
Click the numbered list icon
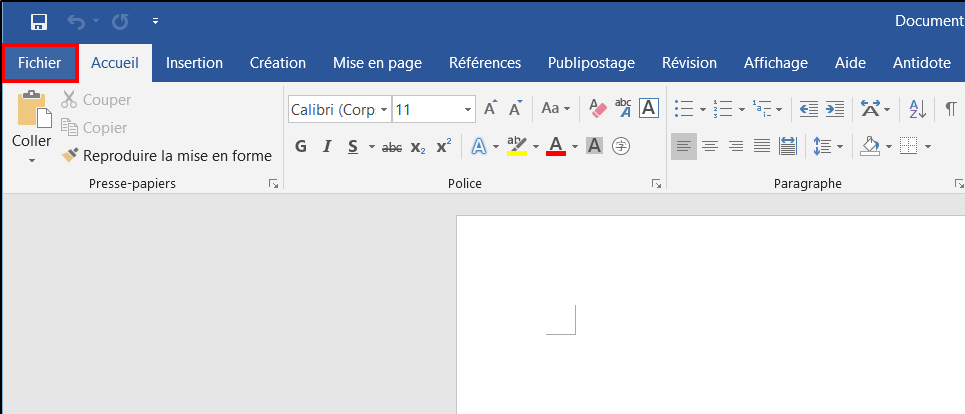click(x=723, y=109)
